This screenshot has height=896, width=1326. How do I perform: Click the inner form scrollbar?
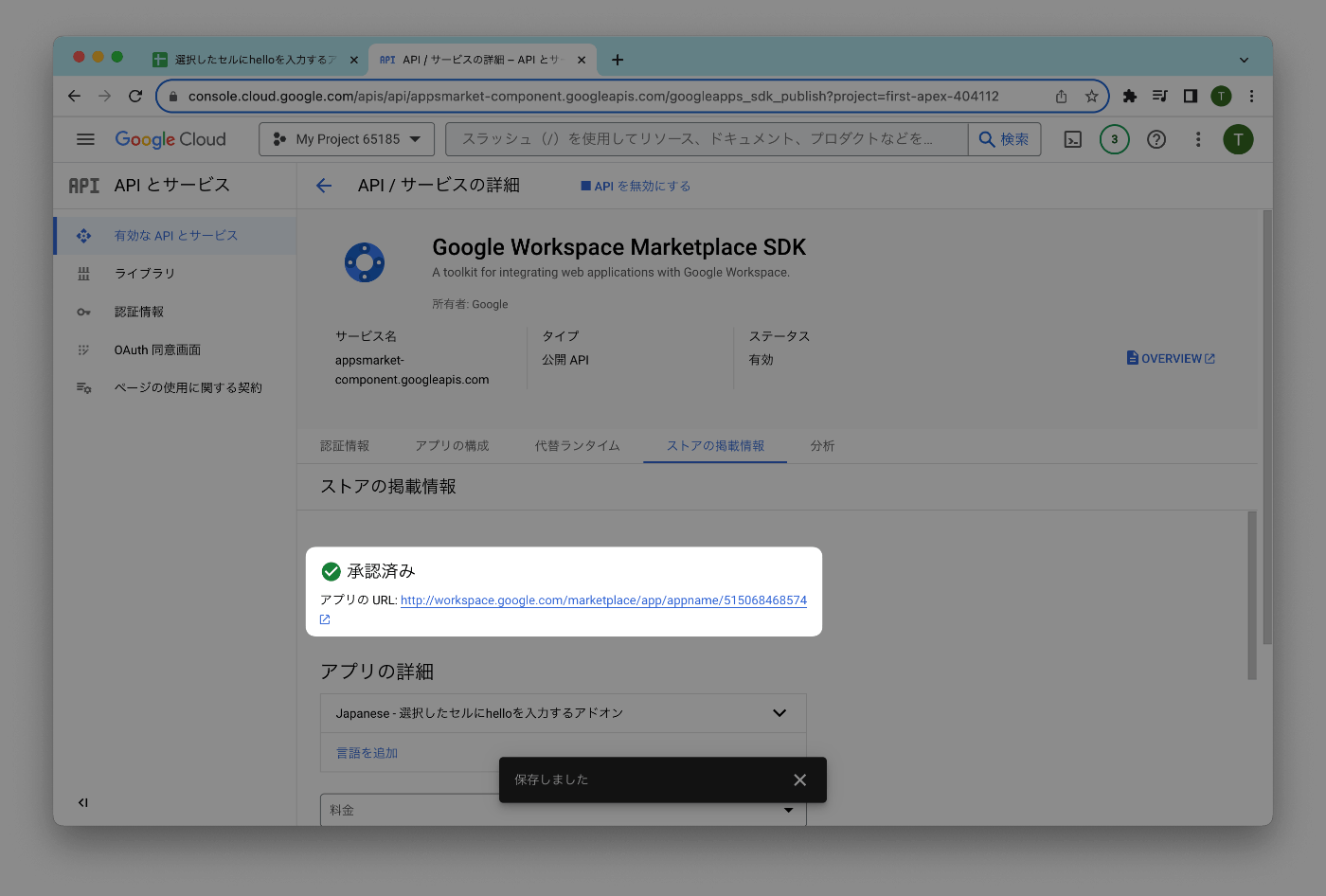coord(1251,595)
